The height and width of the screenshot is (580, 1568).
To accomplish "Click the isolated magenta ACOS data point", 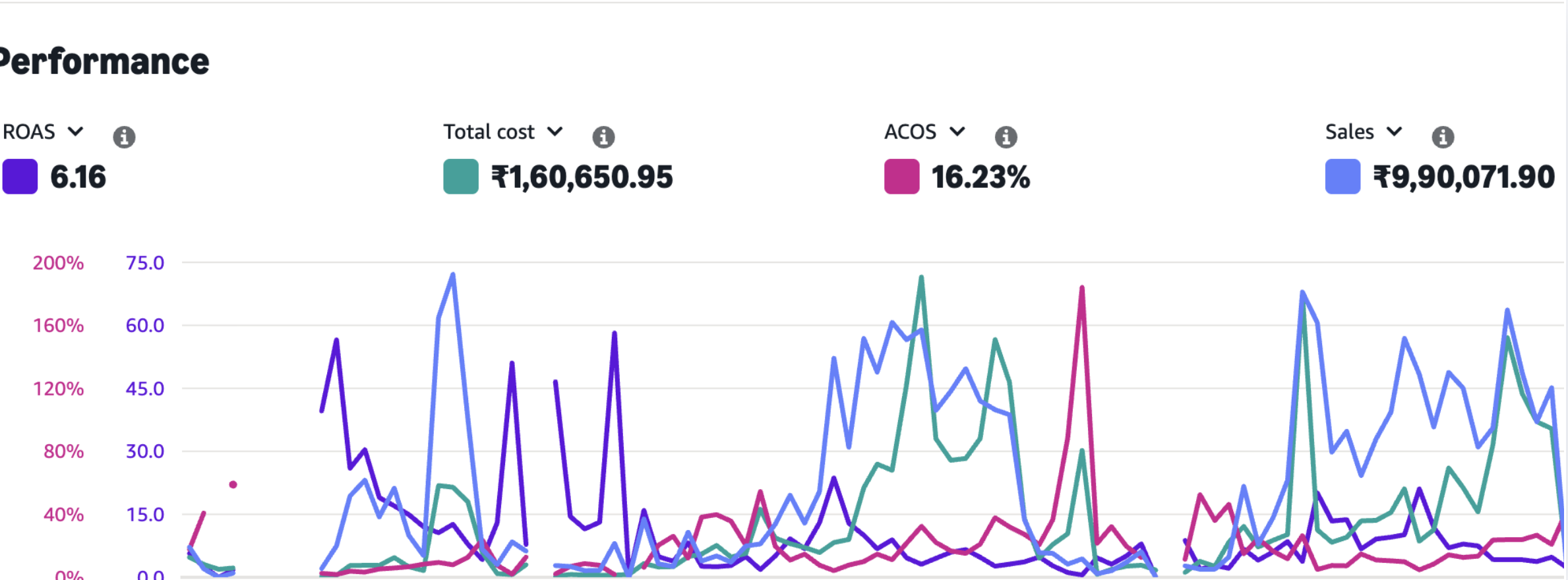I will pyautogui.click(x=233, y=484).
